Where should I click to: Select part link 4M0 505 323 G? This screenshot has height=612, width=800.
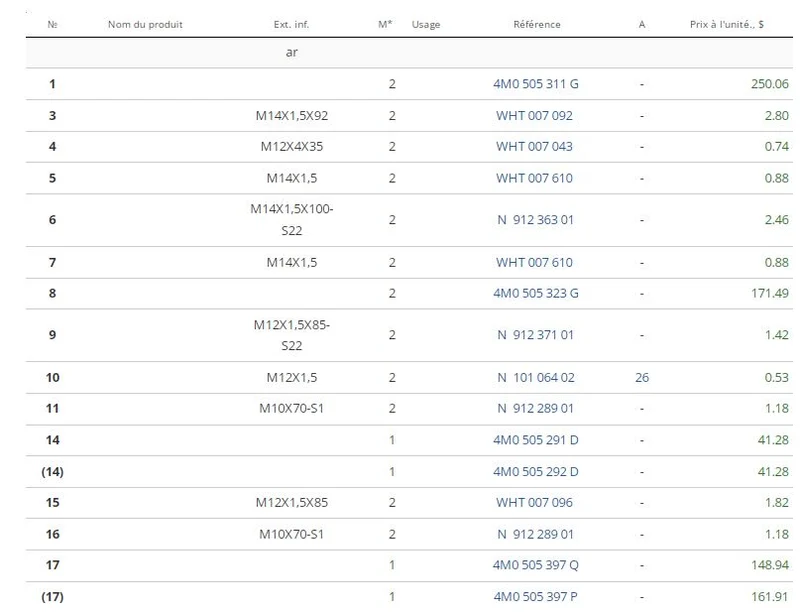(x=535, y=293)
